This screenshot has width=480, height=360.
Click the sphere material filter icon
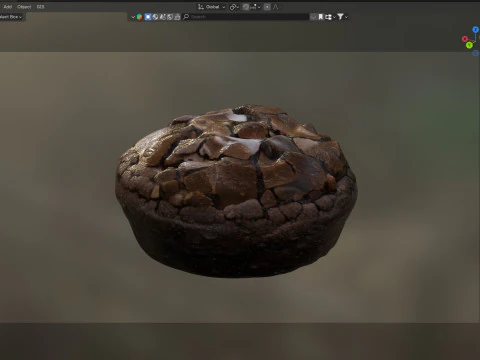(155, 17)
